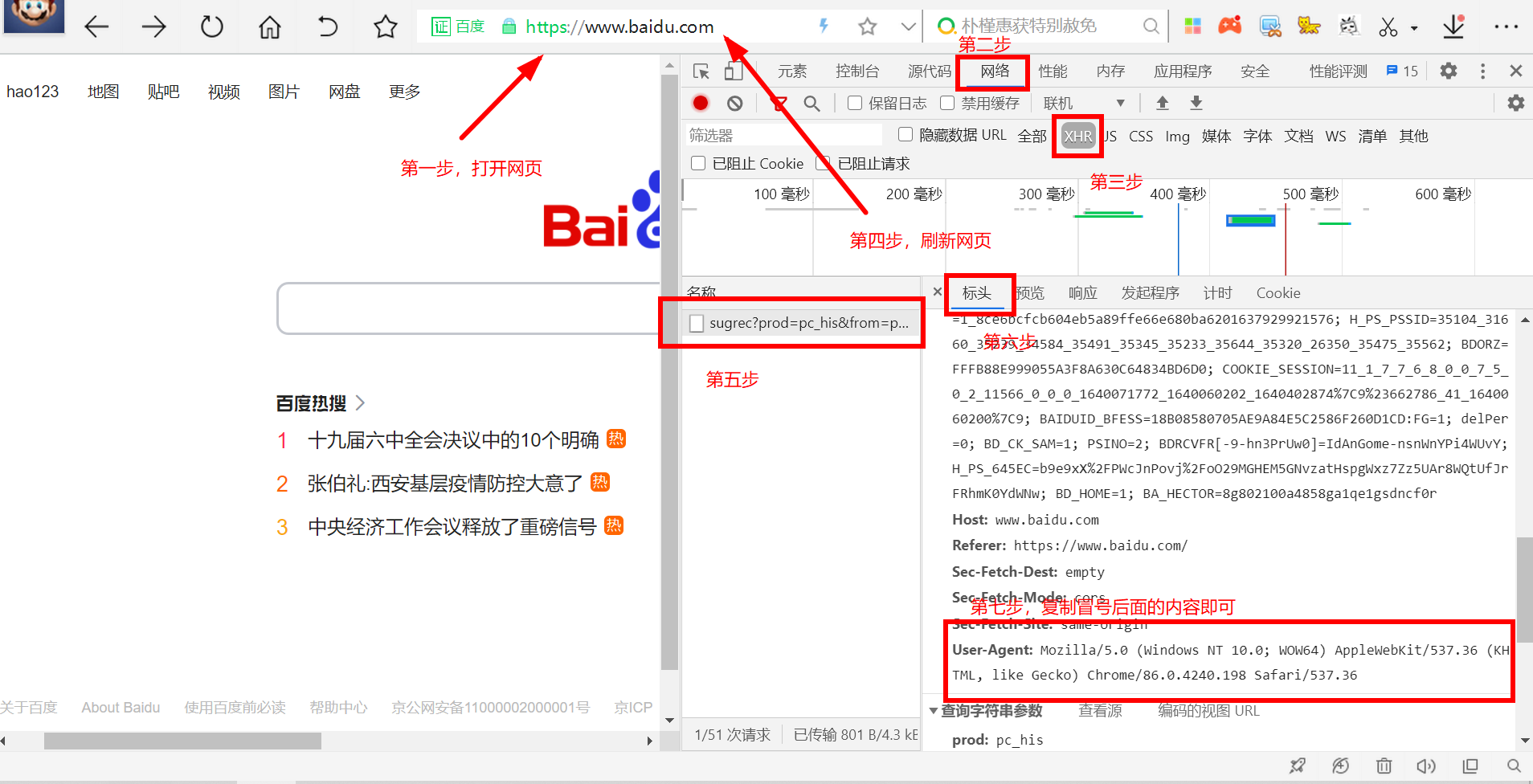
Task: Click the page horizontal scrollbar thumb
Action: pyautogui.click(x=182, y=741)
